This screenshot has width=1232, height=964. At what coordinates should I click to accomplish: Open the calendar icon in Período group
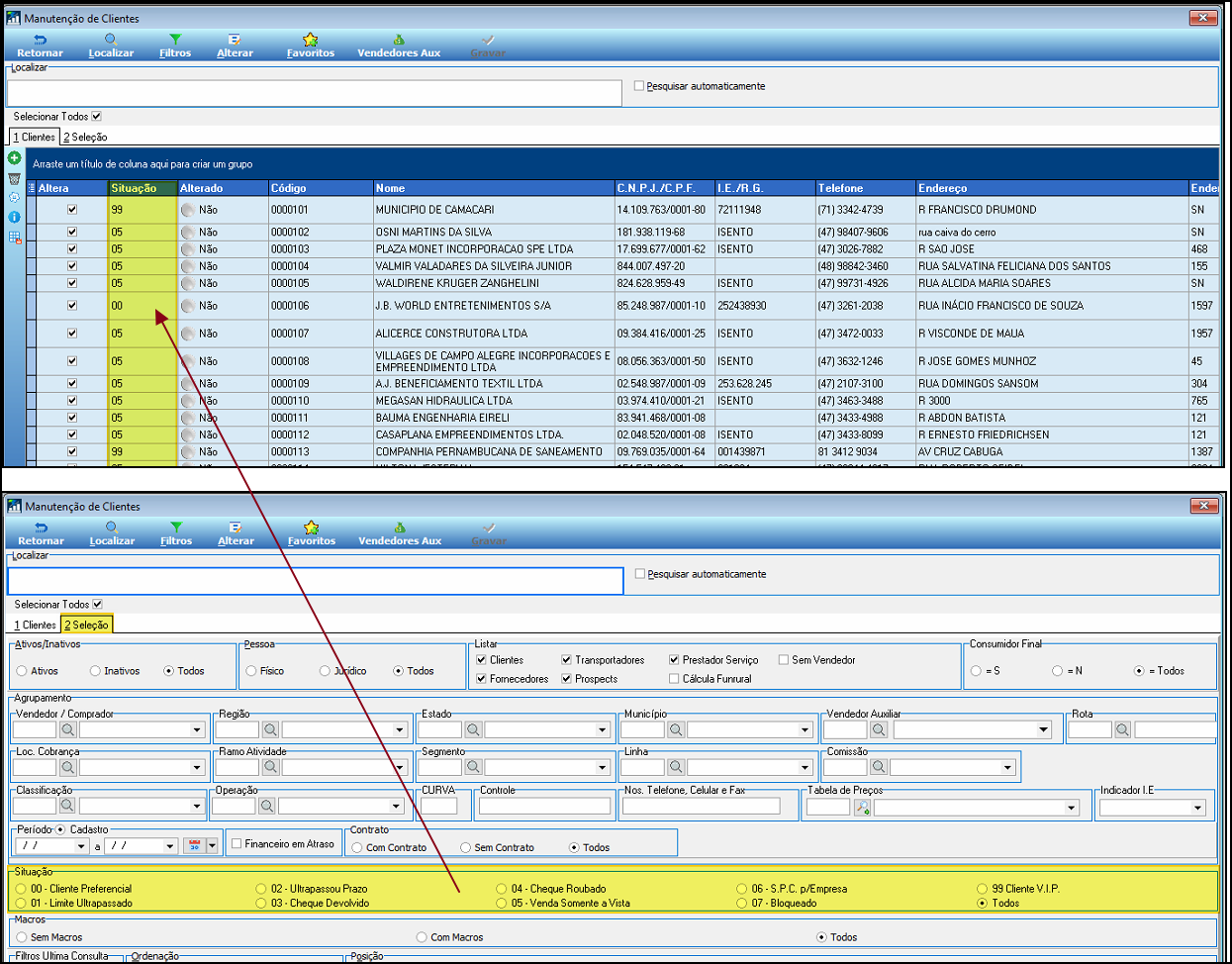[x=194, y=845]
